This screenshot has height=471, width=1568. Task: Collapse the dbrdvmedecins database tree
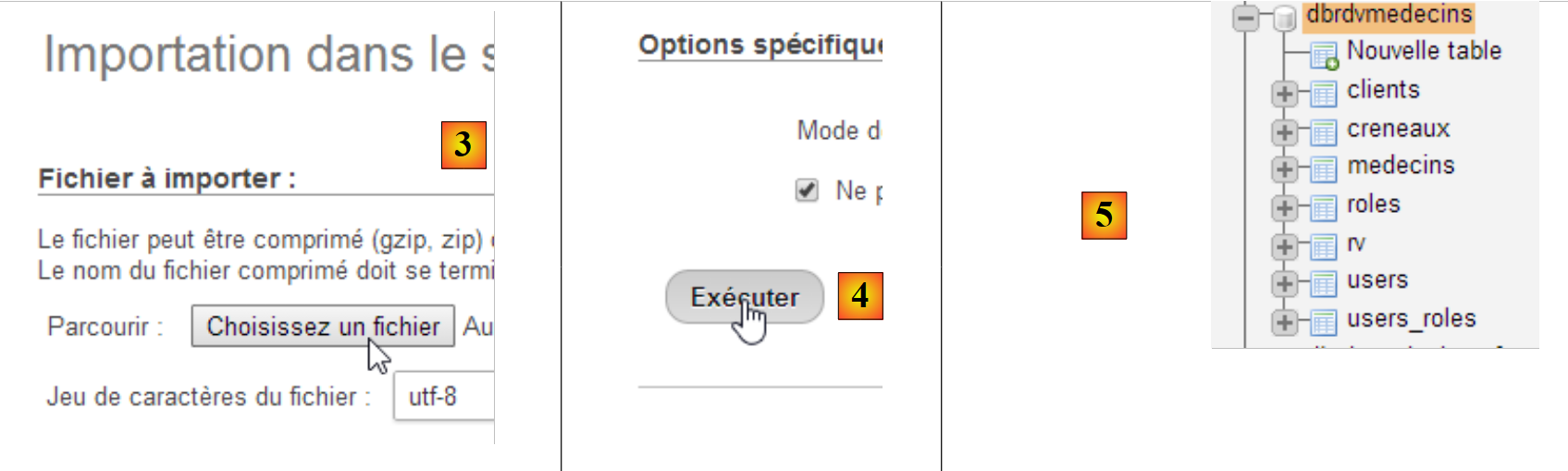pyautogui.click(x=1247, y=18)
